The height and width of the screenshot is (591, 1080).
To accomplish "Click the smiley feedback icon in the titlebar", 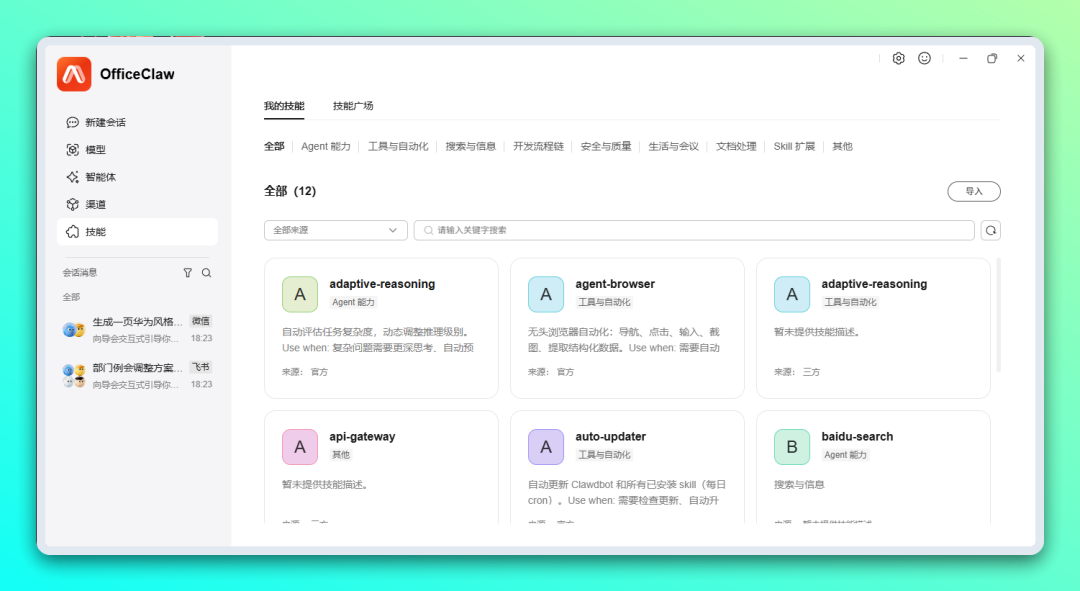I will coord(924,58).
